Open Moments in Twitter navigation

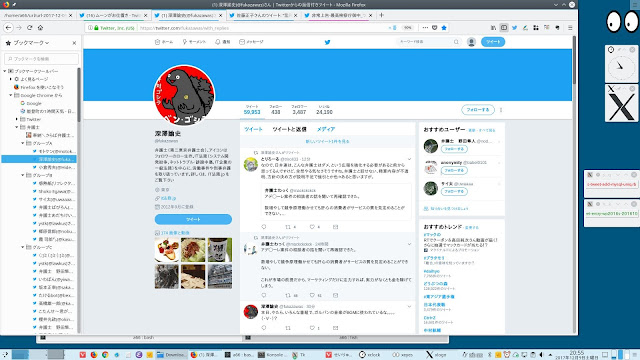coord(194,42)
